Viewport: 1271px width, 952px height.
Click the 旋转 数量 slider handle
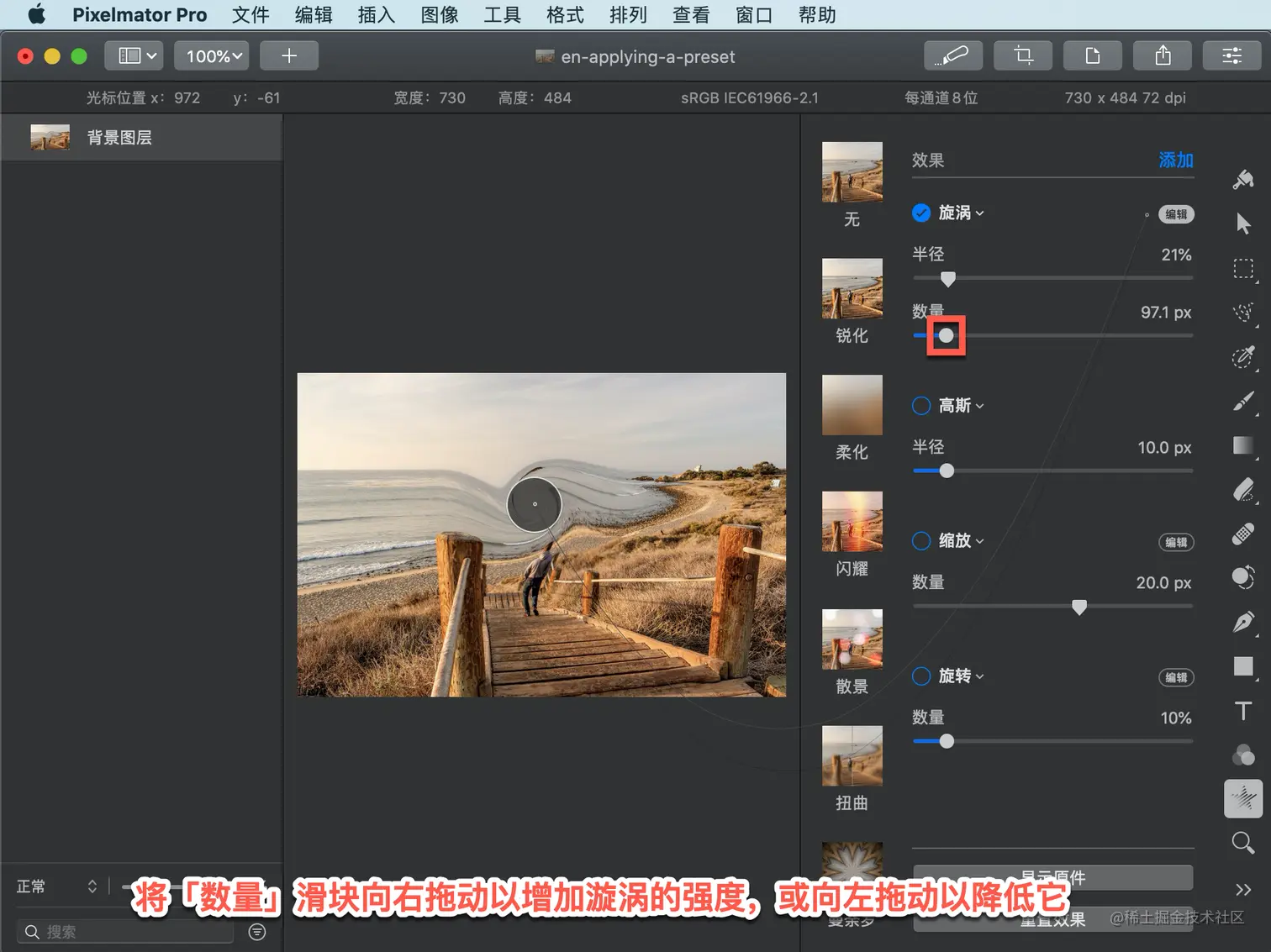point(947,741)
